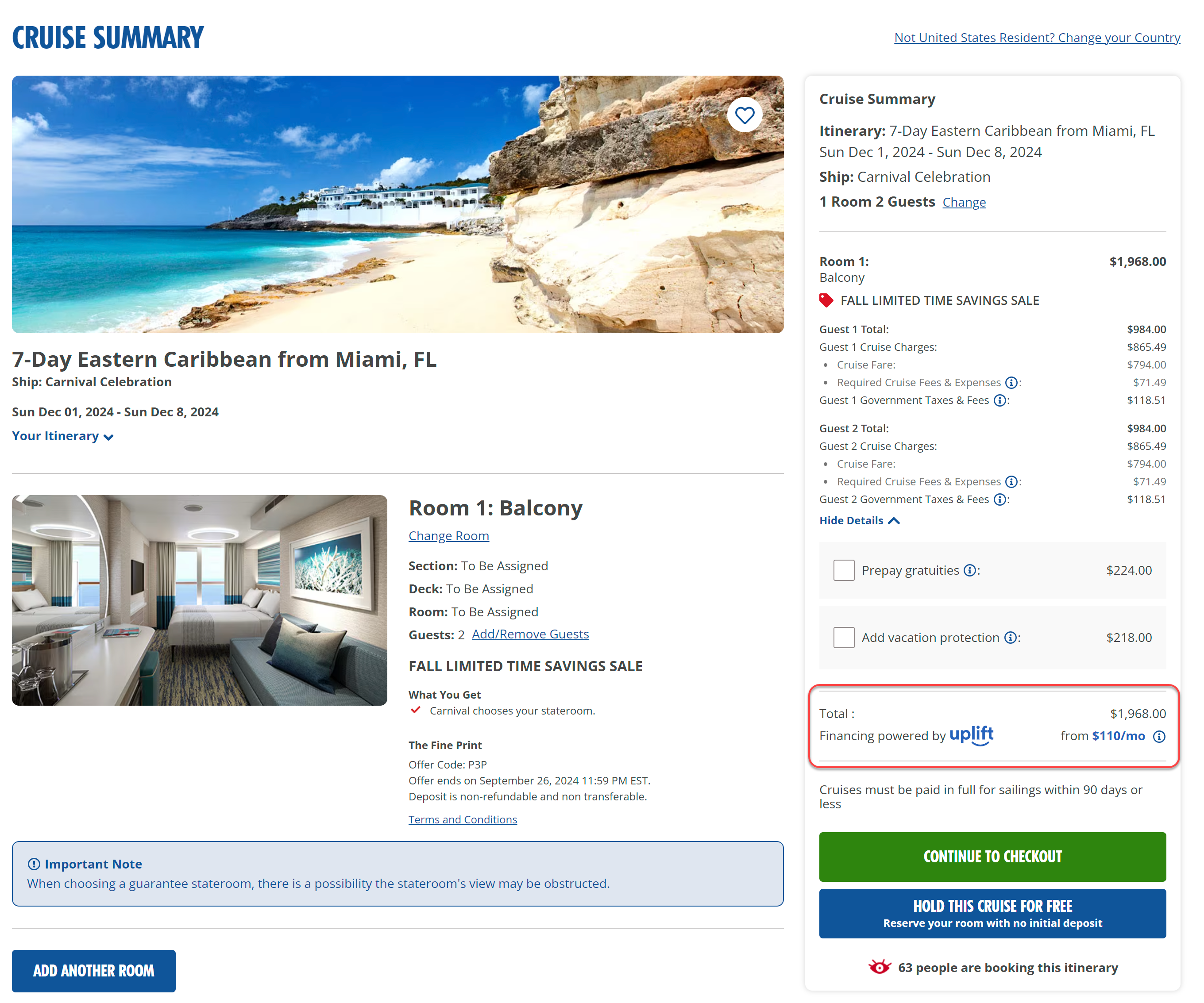Image resolution: width=1204 pixels, height=1003 pixels.
Task: Click the Uplift financing info icon
Action: click(x=1158, y=735)
